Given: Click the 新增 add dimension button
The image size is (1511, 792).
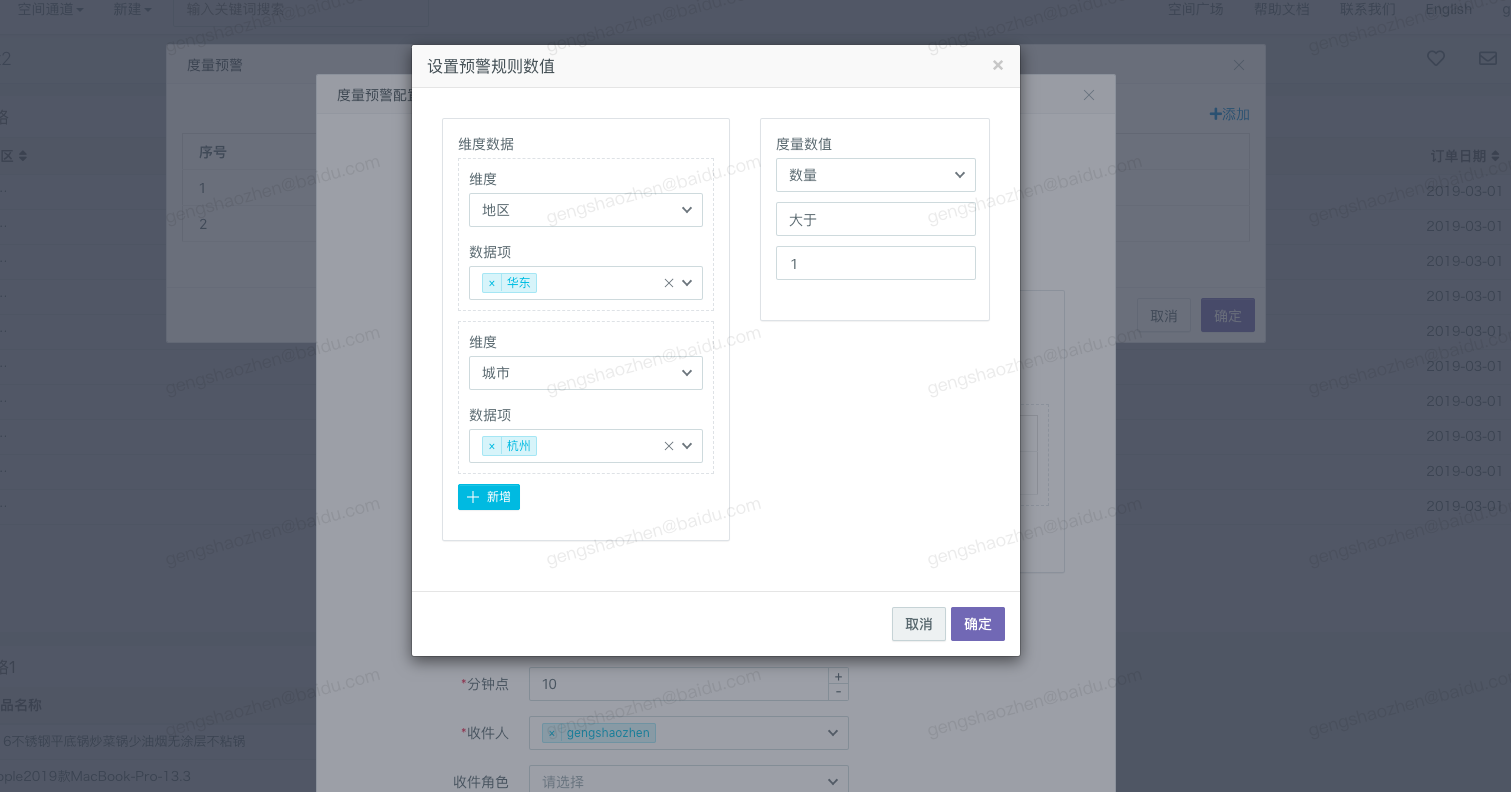Looking at the screenshot, I should (489, 497).
